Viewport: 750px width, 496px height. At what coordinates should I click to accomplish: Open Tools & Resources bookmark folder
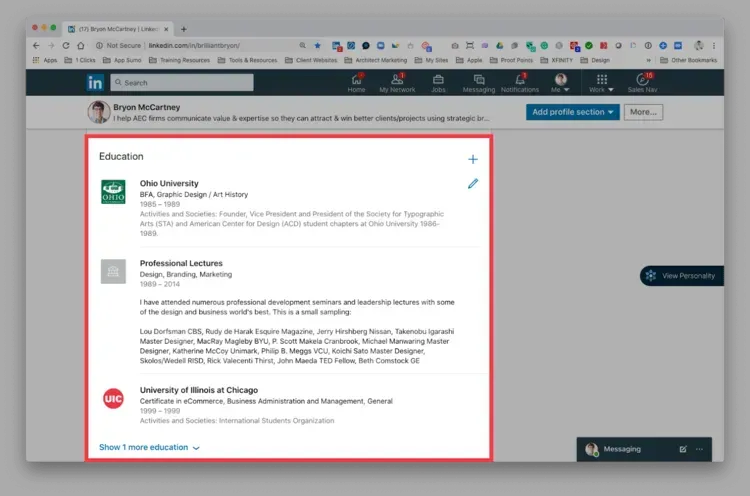coord(247,60)
